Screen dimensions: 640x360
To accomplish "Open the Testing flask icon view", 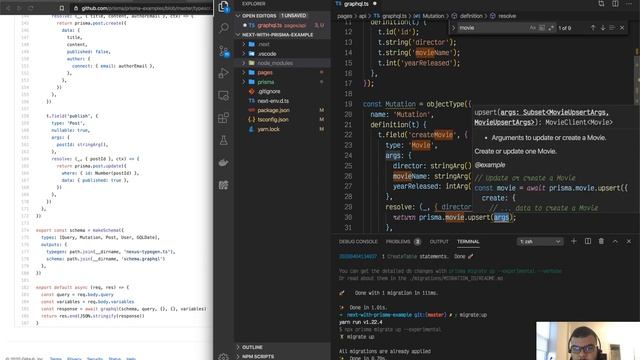I will pyautogui.click(x=224, y=140).
